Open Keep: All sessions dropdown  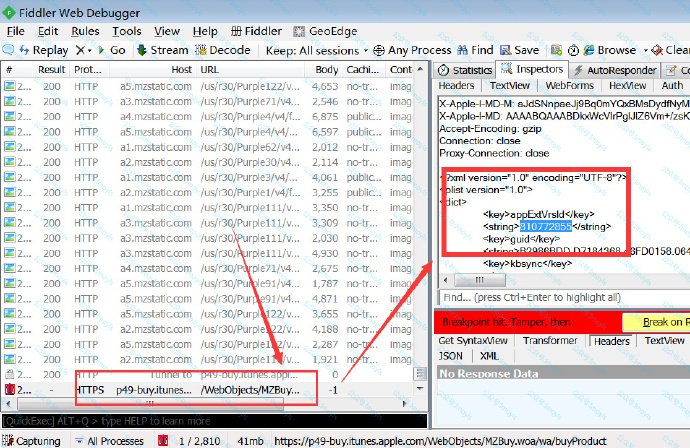(x=316, y=51)
